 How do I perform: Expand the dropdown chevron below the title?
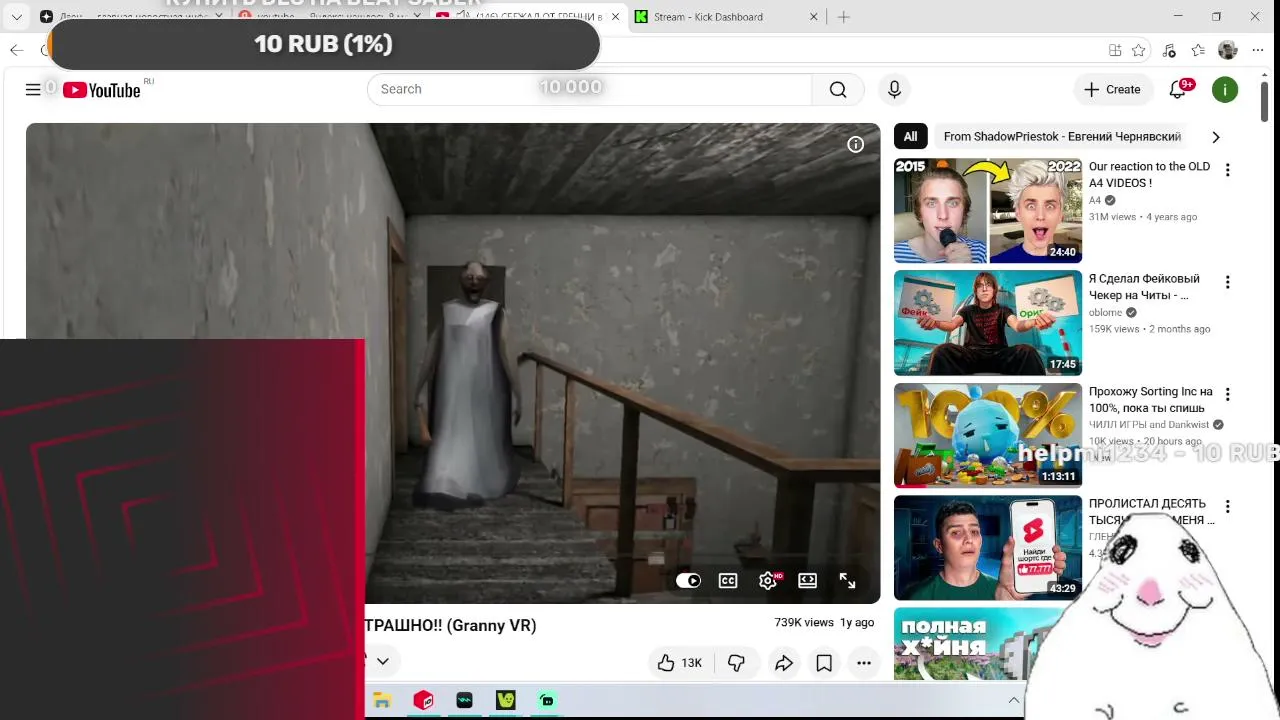coord(382,661)
